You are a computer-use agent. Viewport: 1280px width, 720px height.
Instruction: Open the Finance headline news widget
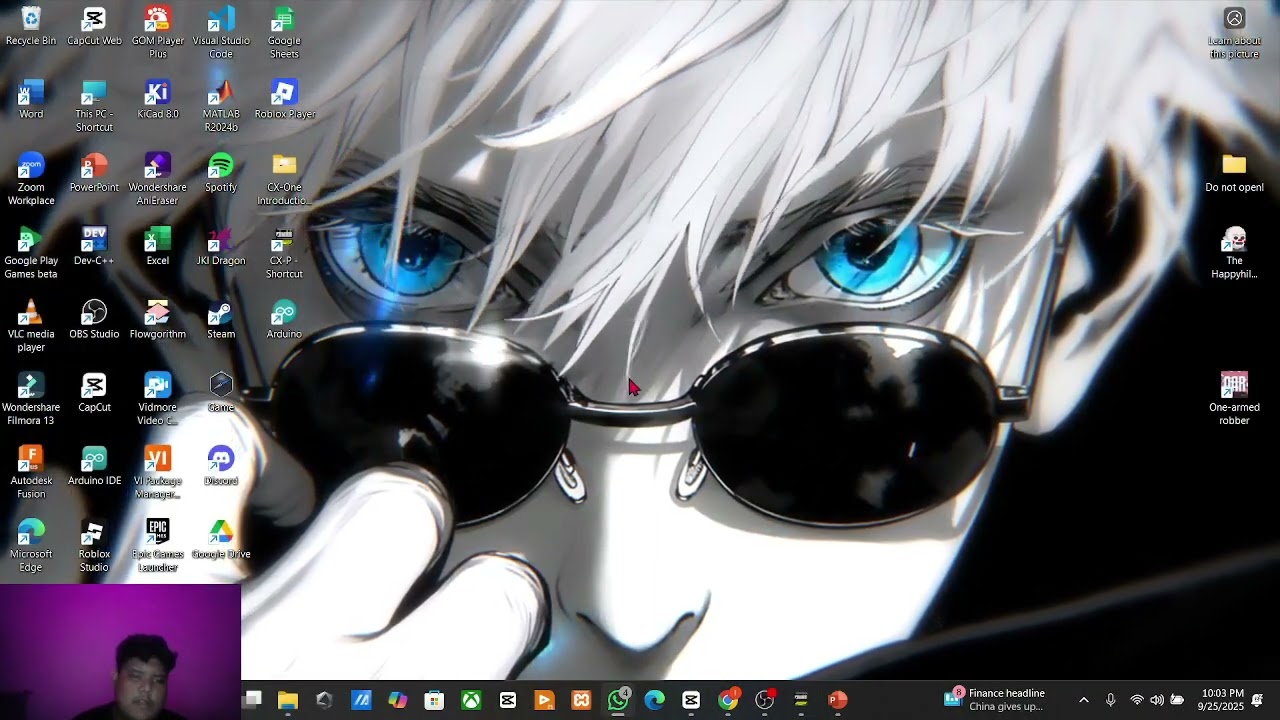click(996, 699)
